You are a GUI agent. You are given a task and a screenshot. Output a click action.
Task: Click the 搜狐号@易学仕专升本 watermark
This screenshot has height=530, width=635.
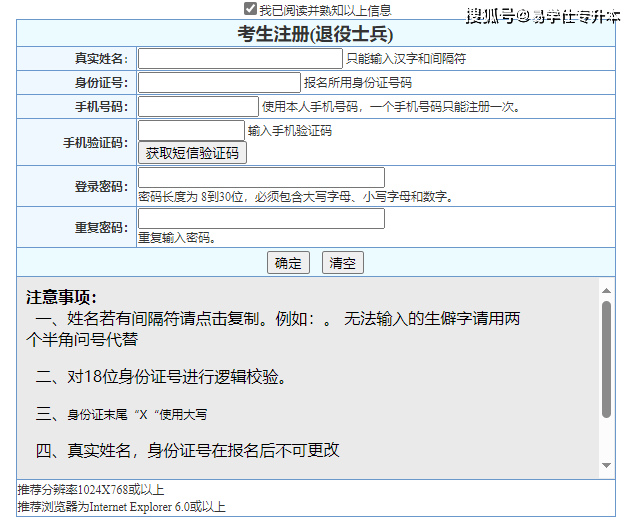point(541,16)
